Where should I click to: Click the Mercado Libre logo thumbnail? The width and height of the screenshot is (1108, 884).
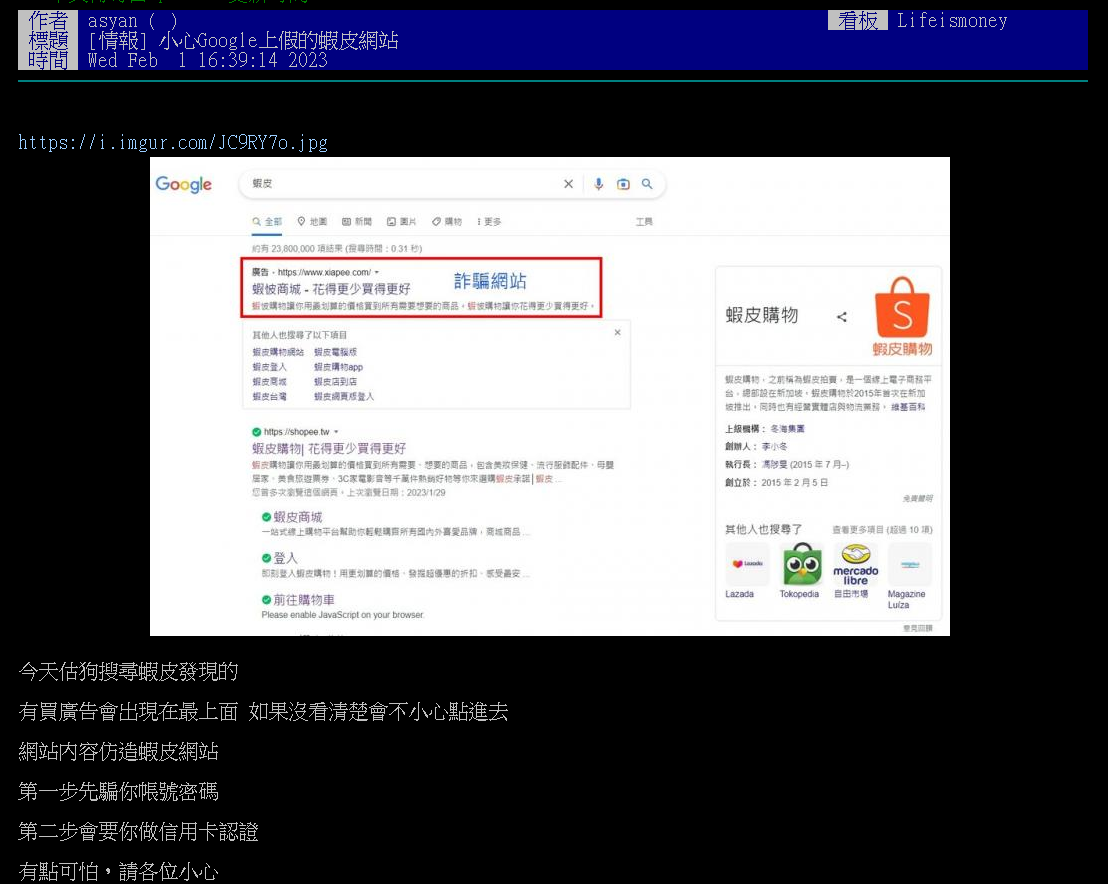(x=855, y=564)
